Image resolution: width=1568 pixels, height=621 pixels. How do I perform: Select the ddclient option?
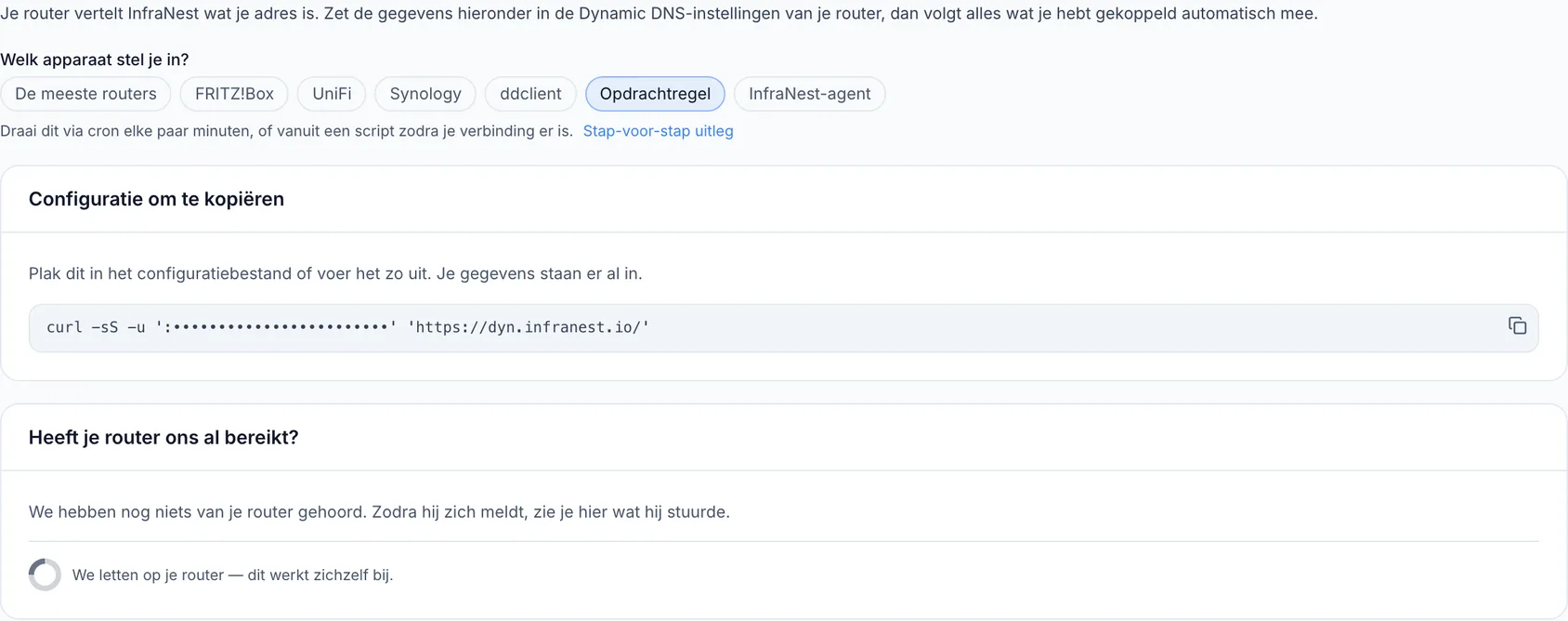(x=530, y=94)
